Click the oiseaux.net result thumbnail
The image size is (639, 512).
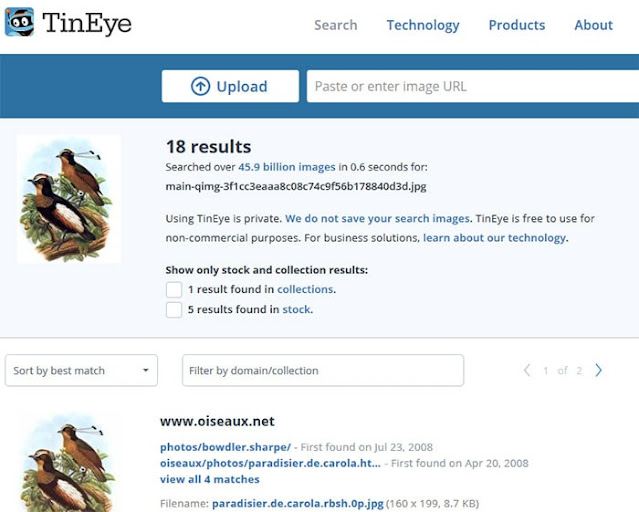pos(67,463)
